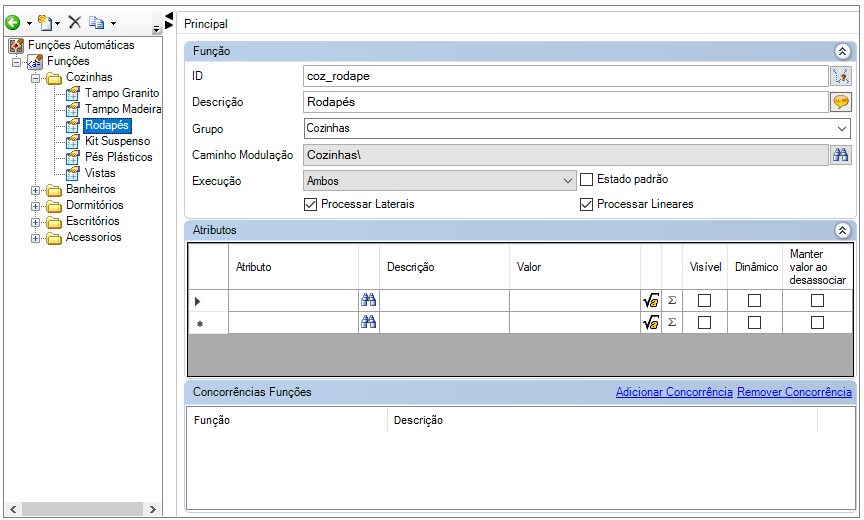864x520 pixels.
Task: Click sigma icon in new attribute row
Action: click(x=672, y=322)
